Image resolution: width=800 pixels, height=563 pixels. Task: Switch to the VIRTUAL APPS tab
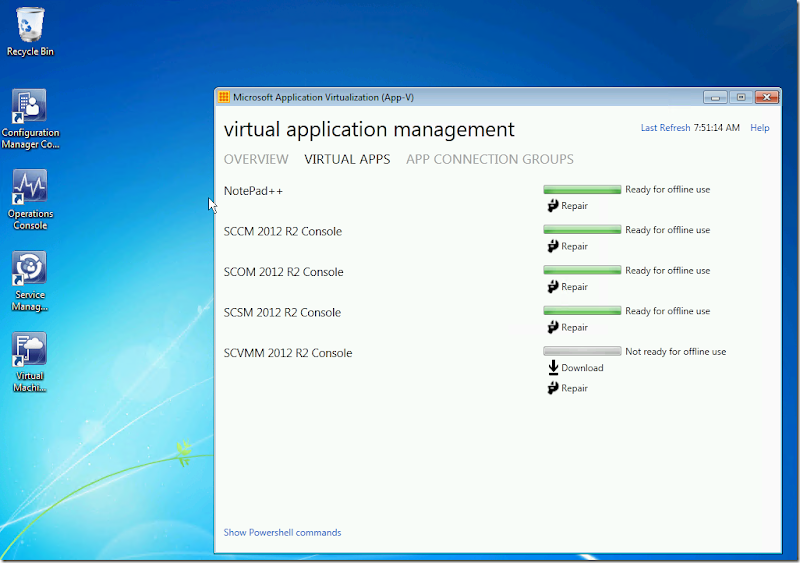347,159
